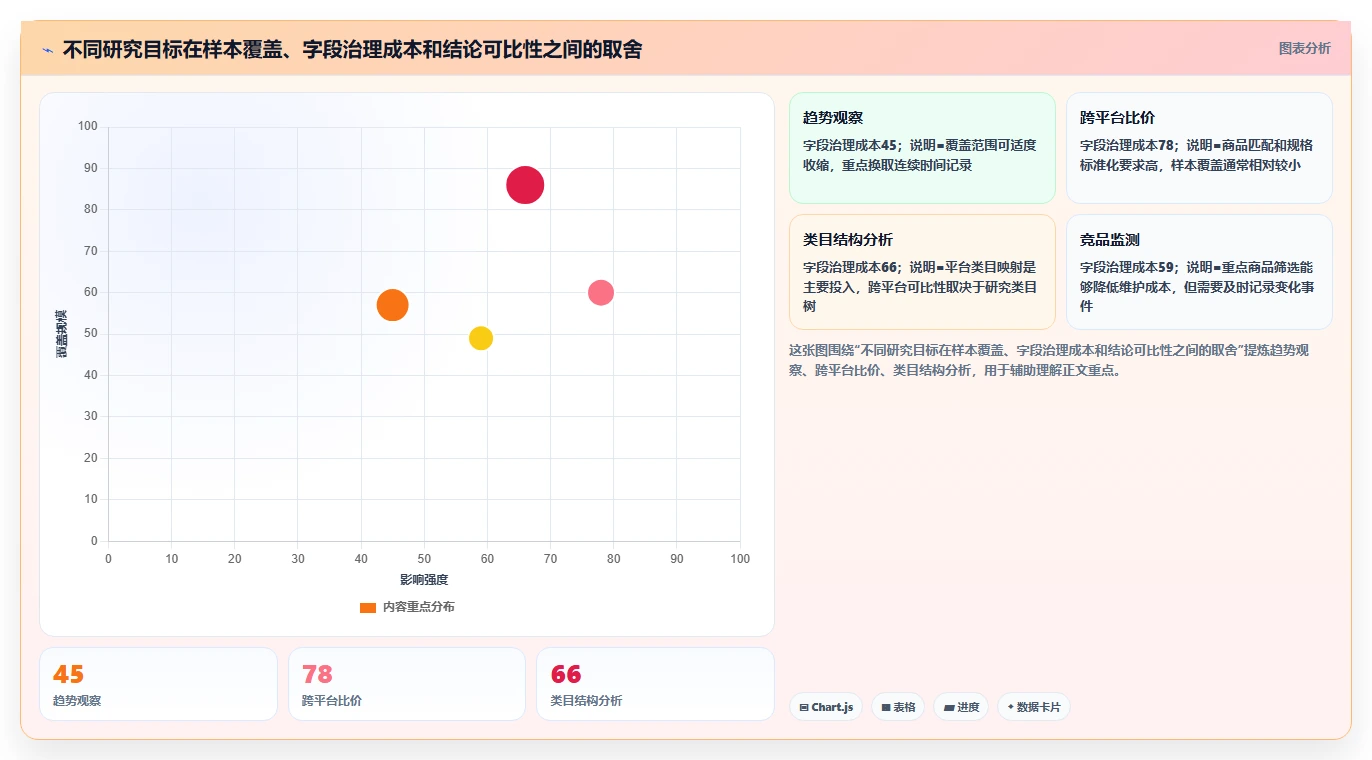Click the 内容重点分布 legend label
The height and width of the screenshot is (760, 1372).
pyautogui.click(x=418, y=607)
